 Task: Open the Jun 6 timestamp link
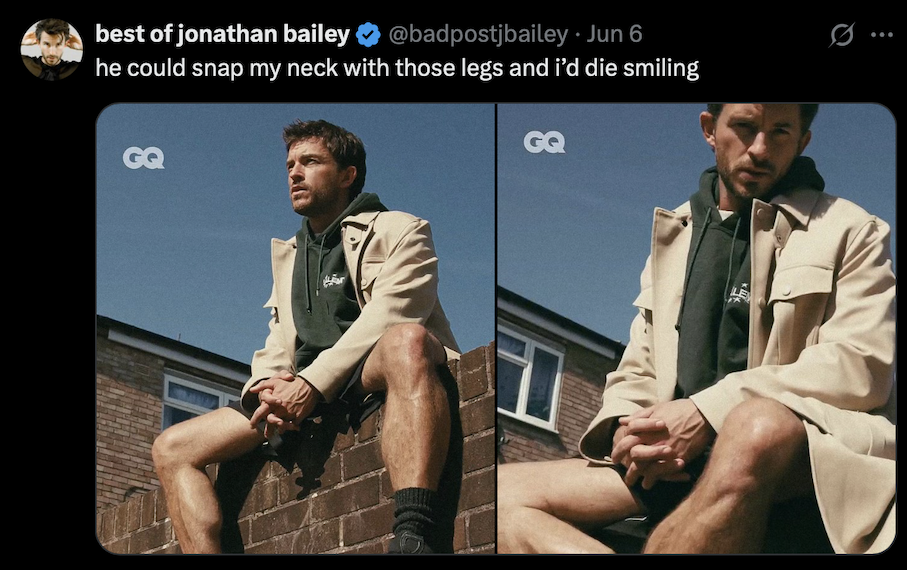(614, 35)
